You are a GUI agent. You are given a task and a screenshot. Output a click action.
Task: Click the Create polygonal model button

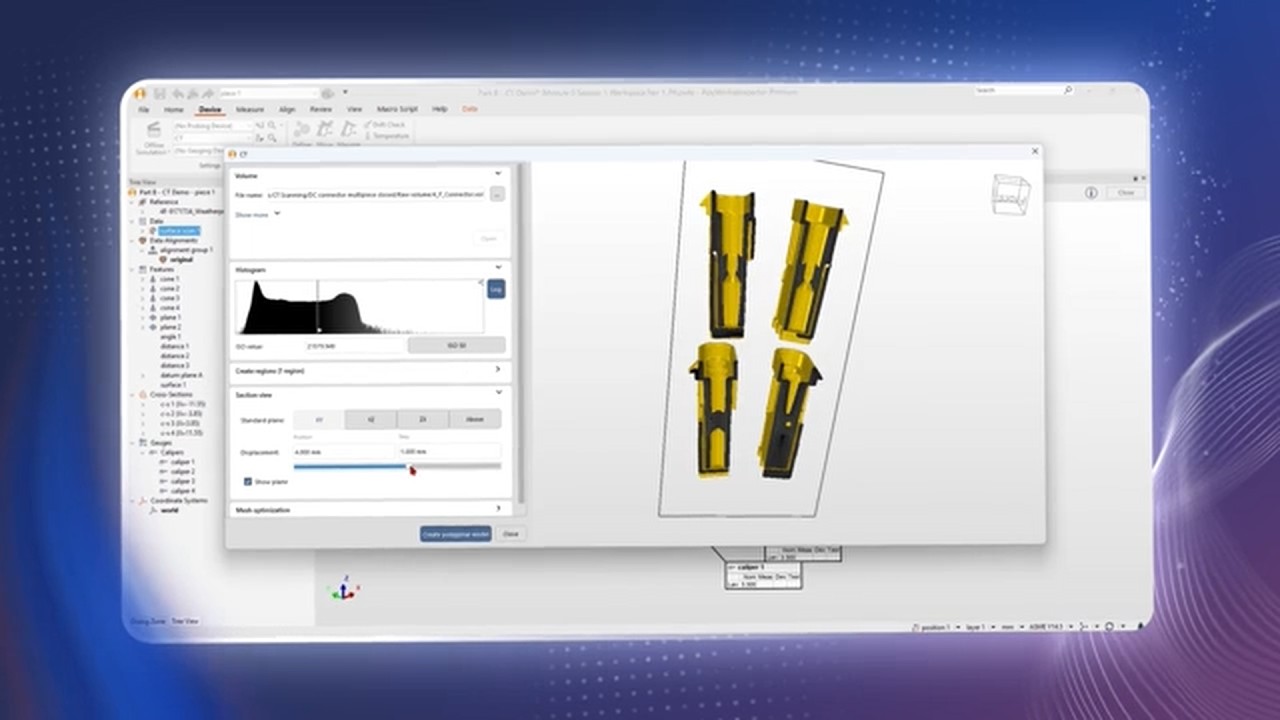pos(456,534)
